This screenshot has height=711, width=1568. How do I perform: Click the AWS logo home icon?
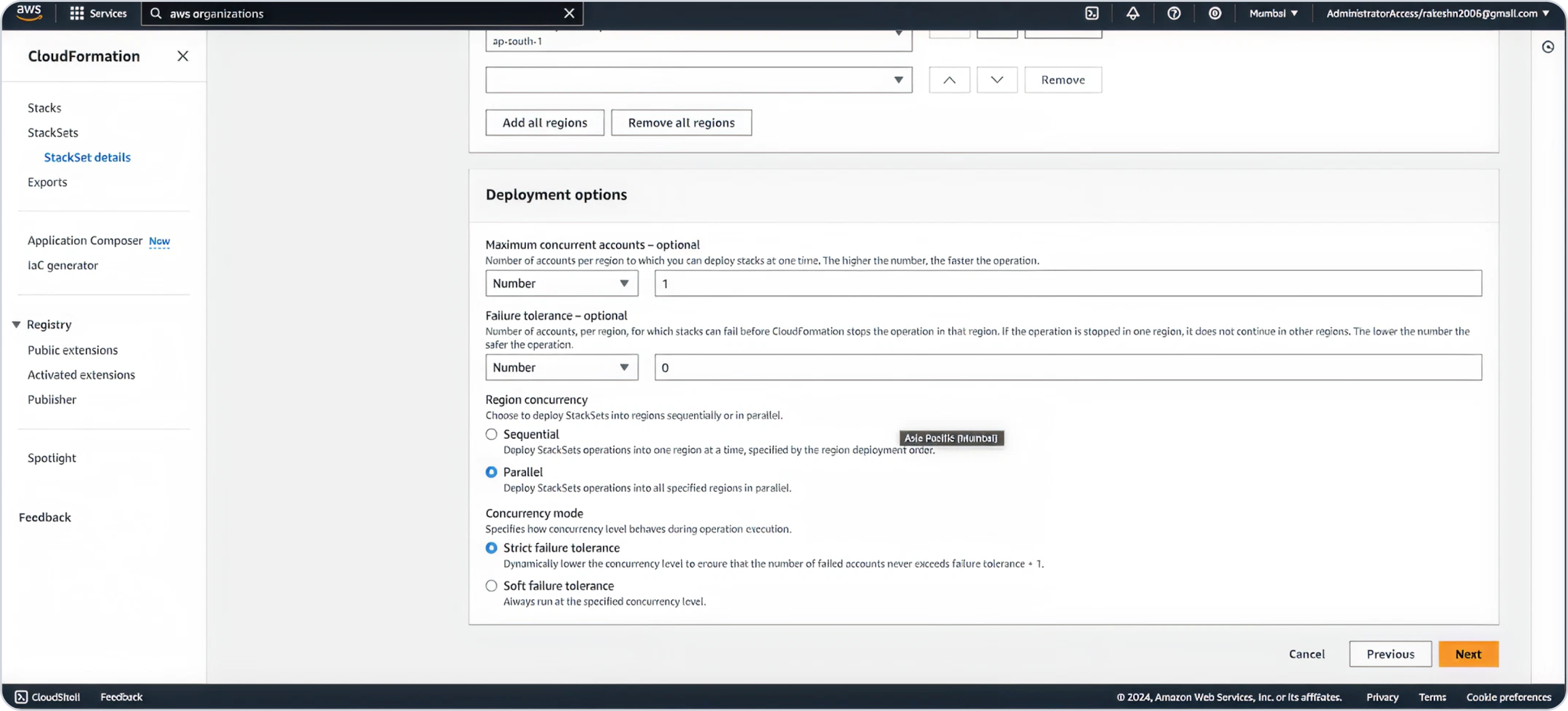pos(29,12)
